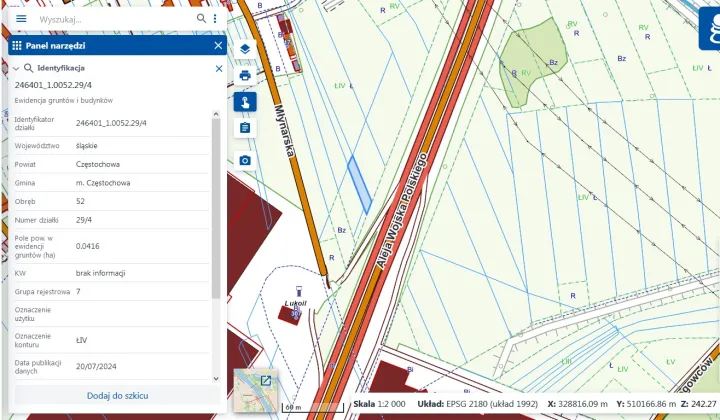Click the grid icon in Panel narzędzi header
The image size is (720, 420).
pyautogui.click(x=17, y=46)
